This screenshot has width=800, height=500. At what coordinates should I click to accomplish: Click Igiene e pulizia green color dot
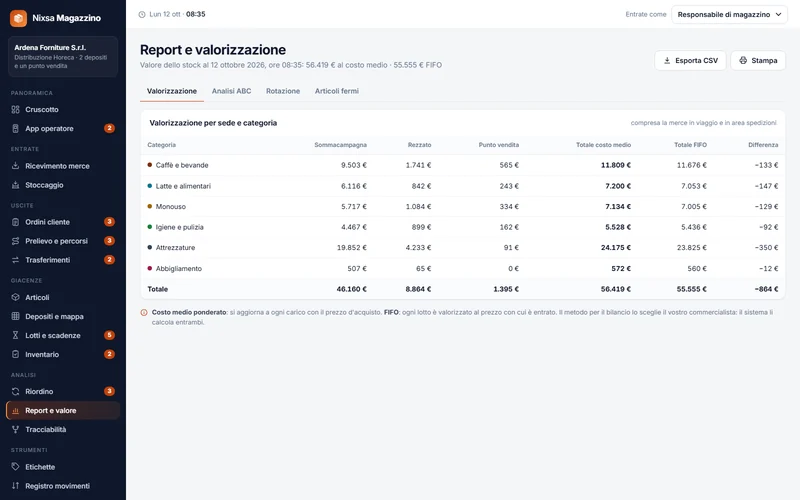tap(149, 227)
